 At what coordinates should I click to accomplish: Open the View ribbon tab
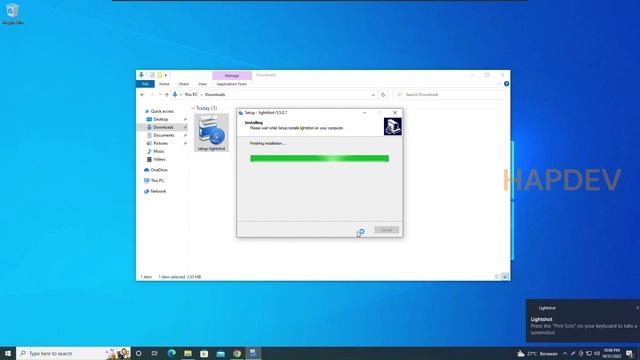pos(202,84)
